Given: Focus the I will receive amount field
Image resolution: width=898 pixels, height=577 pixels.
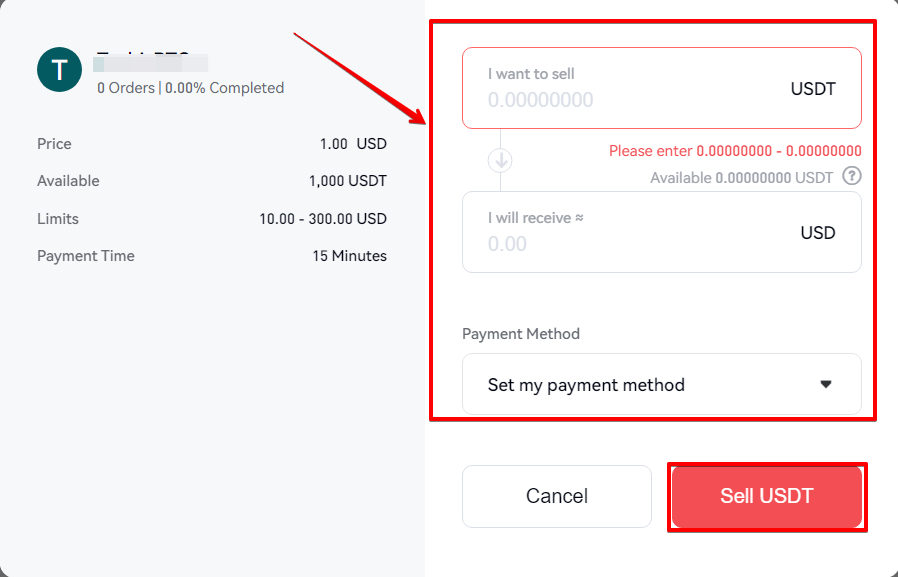Looking at the screenshot, I should pyautogui.click(x=661, y=232).
